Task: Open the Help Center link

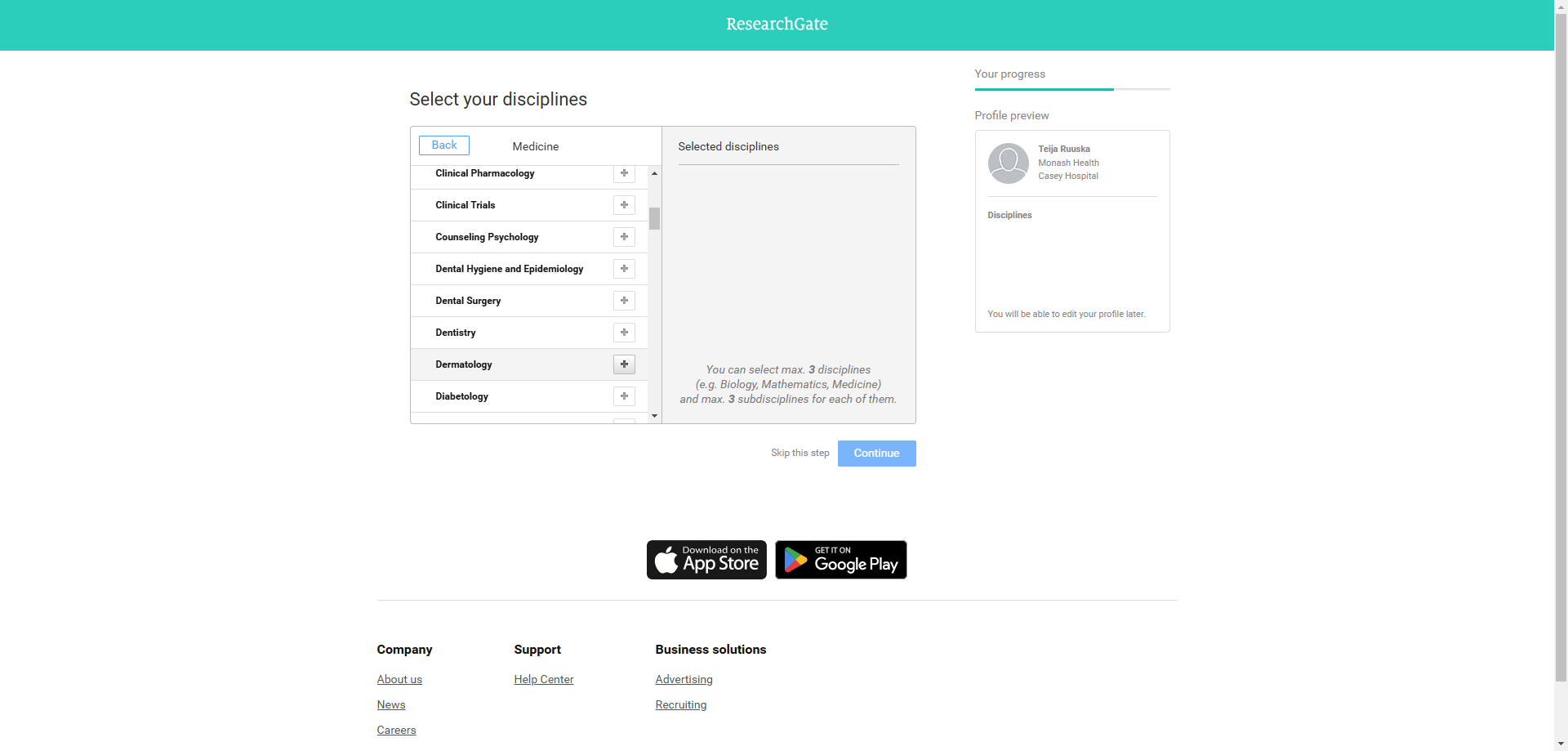Action: click(544, 679)
